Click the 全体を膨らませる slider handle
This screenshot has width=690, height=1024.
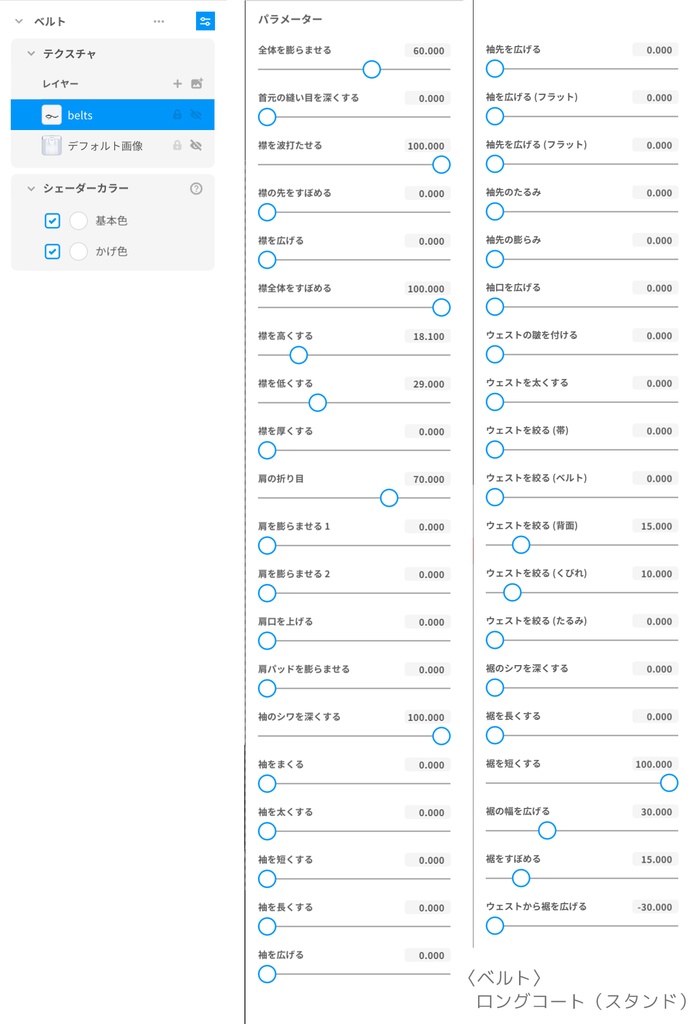tap(372, 69)
